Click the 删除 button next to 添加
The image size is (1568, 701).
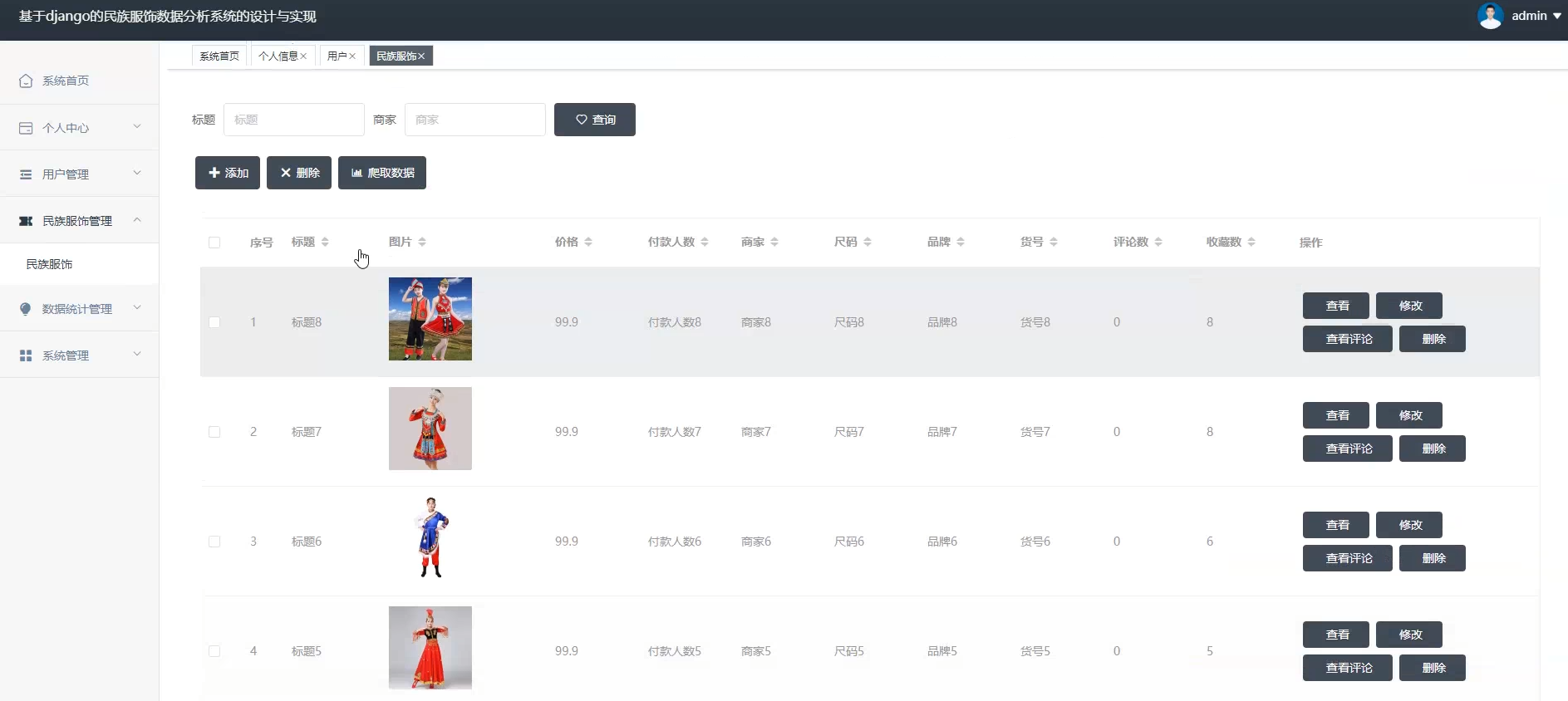[299, 173]
